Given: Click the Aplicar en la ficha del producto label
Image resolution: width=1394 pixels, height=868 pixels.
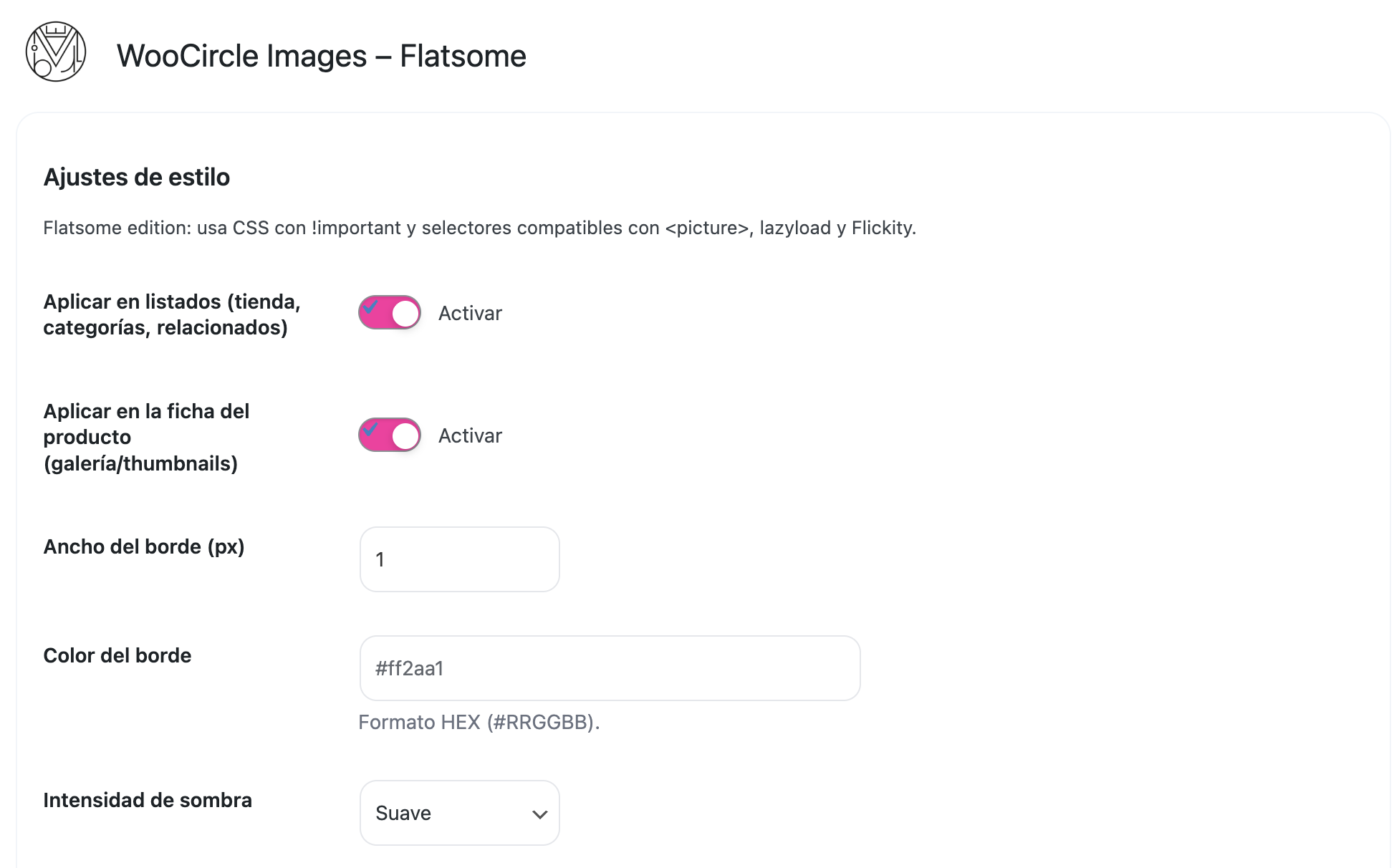Looking at the screenshot, I should pos(147,437).
